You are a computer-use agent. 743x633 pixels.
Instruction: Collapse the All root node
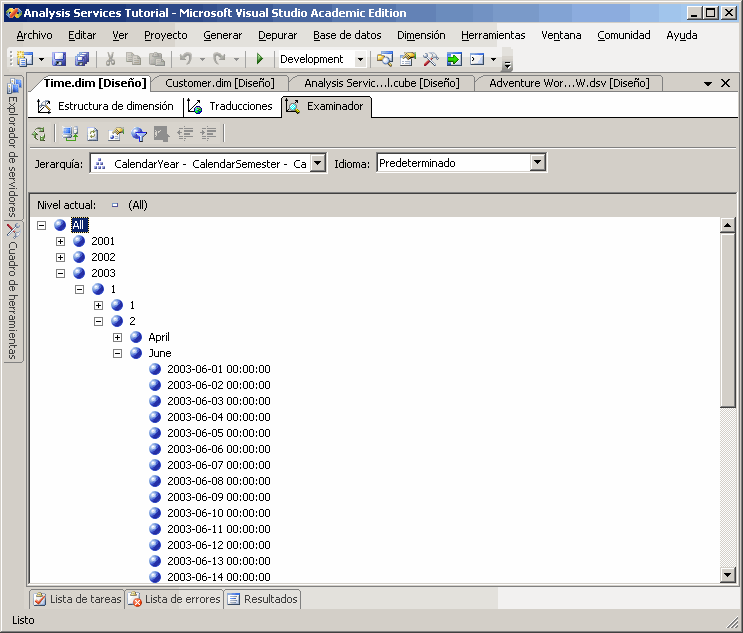click(42, 226)
